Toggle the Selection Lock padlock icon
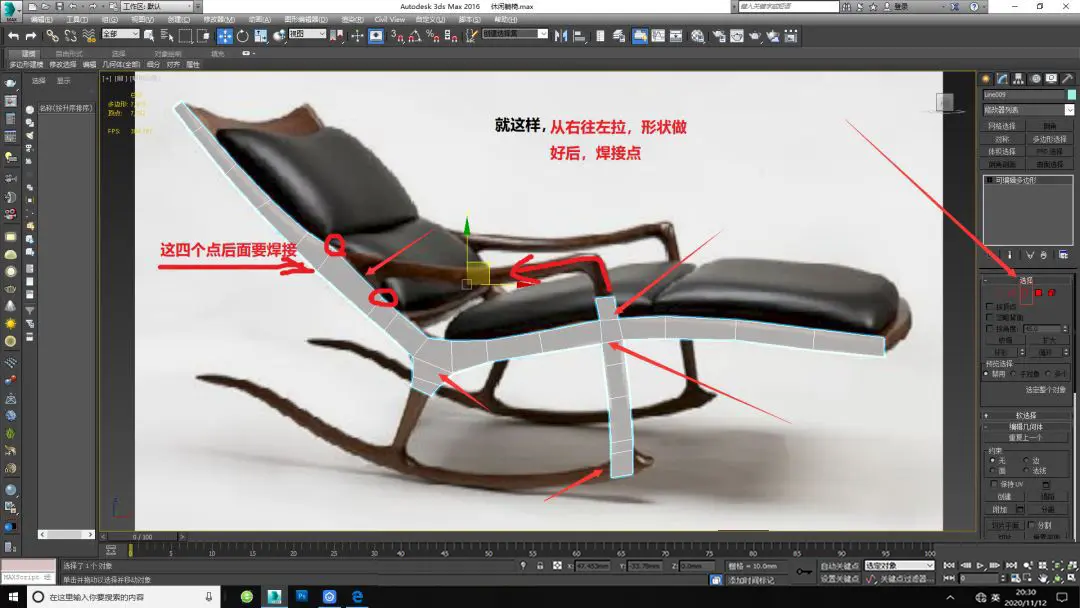 (540, 565)
